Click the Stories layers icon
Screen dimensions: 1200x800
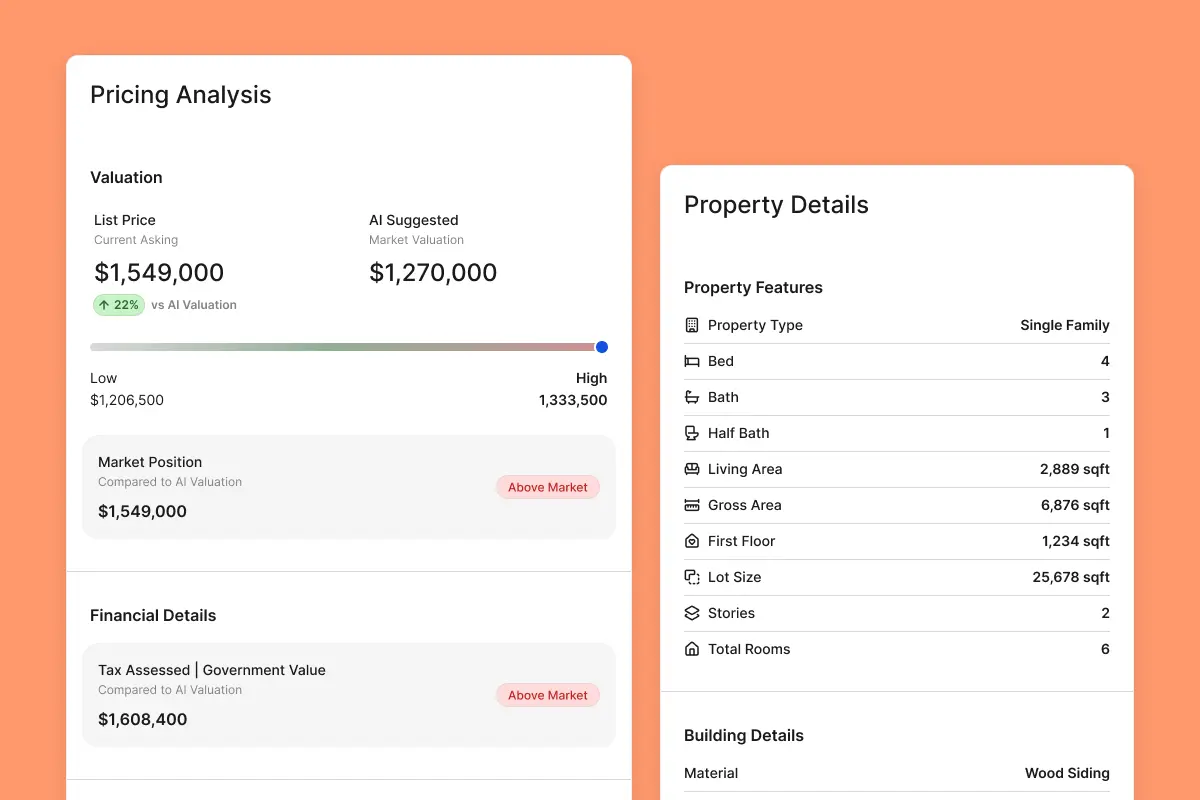pyautogui.click(x=691, y=613)
